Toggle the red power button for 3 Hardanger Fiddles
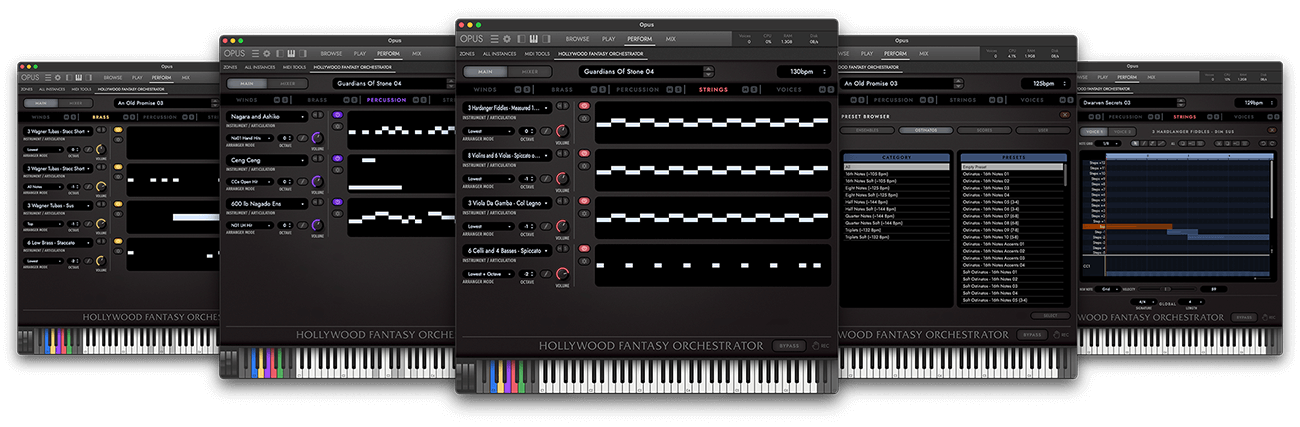1300x427 pixels. click(585, 105)
